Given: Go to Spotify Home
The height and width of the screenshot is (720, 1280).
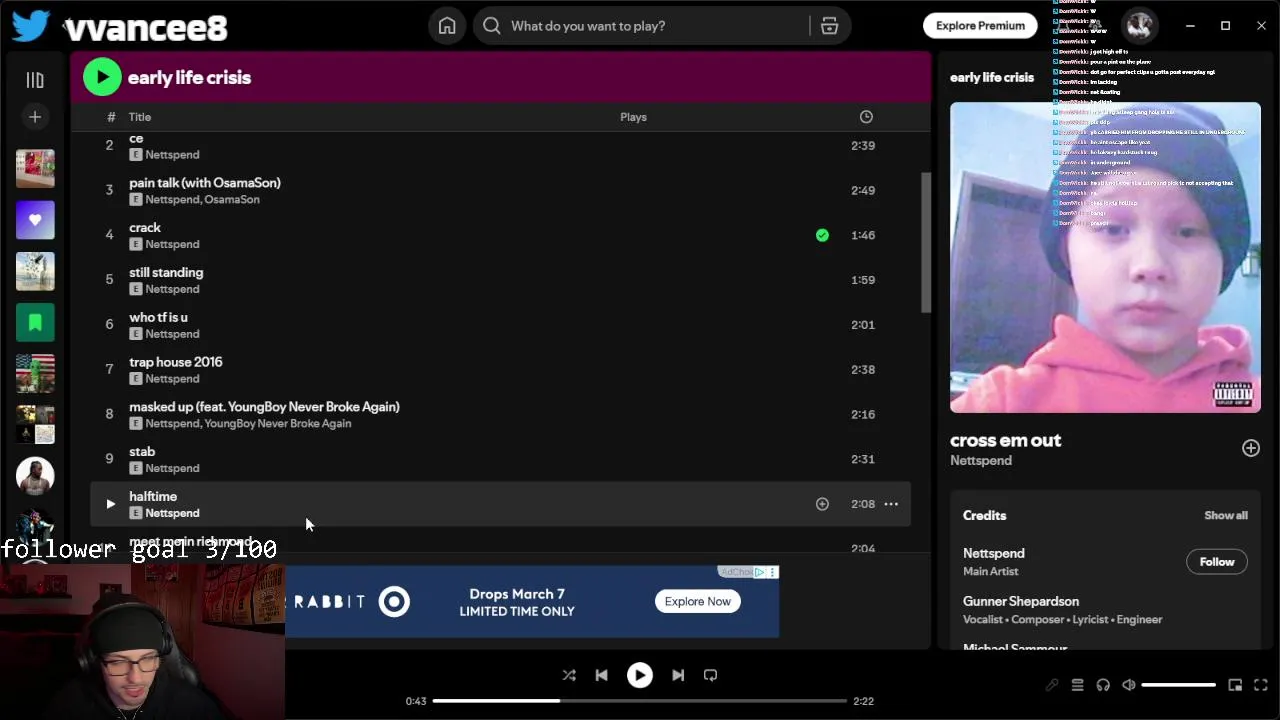Looking at the screenshot, I should [x=447, y=26].
